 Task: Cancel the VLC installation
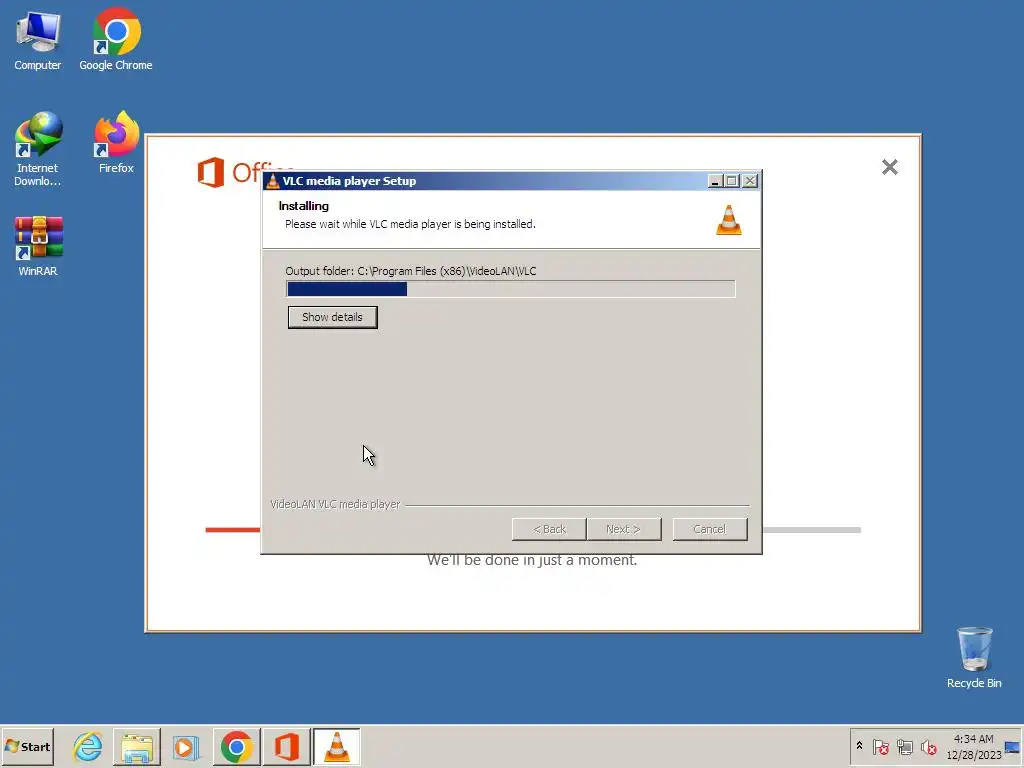(x=710, y=529)
